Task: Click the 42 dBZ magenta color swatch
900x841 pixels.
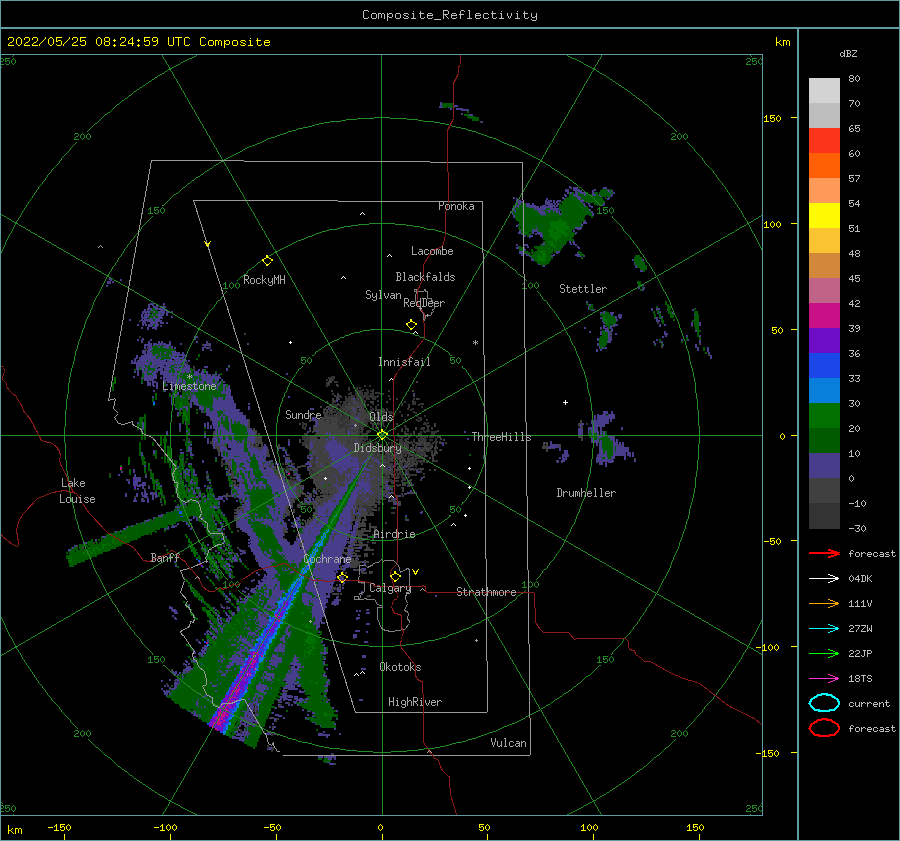Action: tap(824, 315)
